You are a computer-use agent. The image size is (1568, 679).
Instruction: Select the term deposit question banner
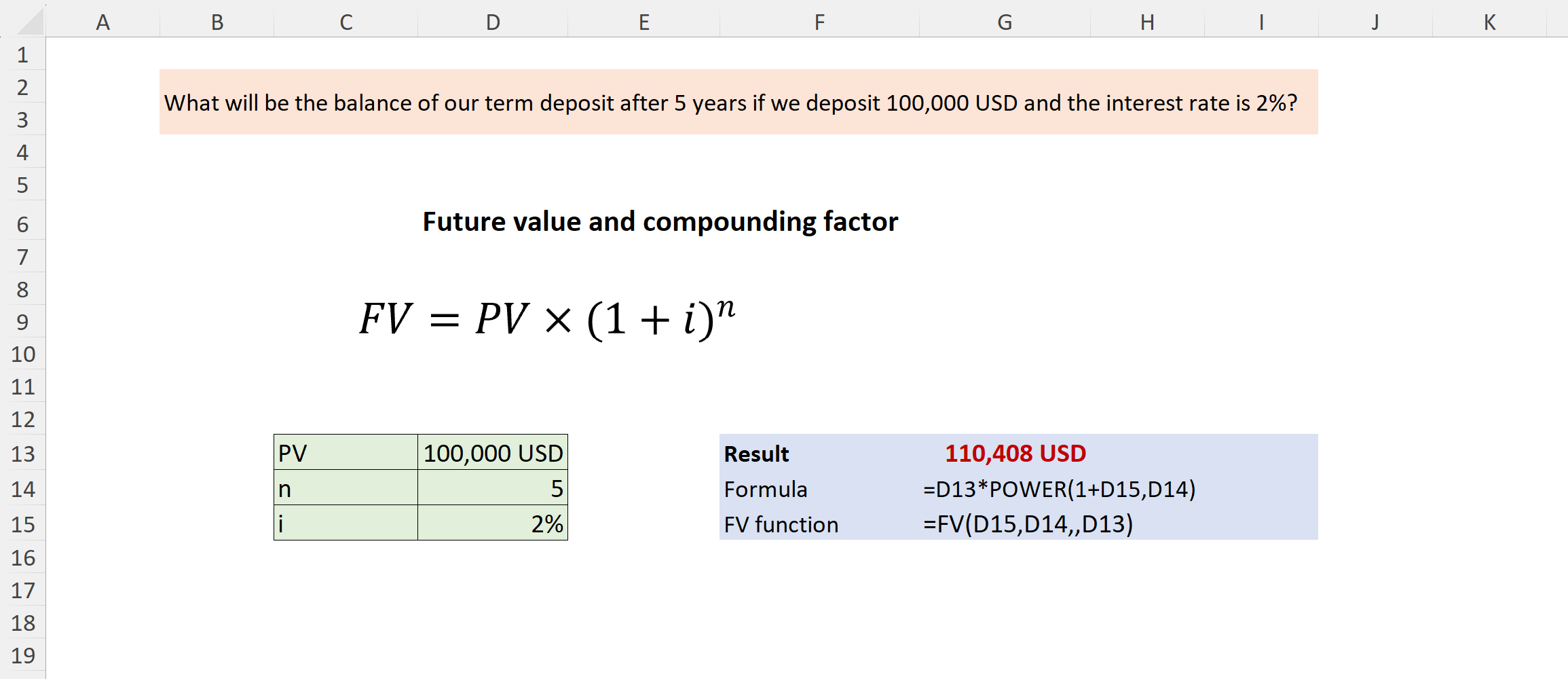(x=738, y=103)
